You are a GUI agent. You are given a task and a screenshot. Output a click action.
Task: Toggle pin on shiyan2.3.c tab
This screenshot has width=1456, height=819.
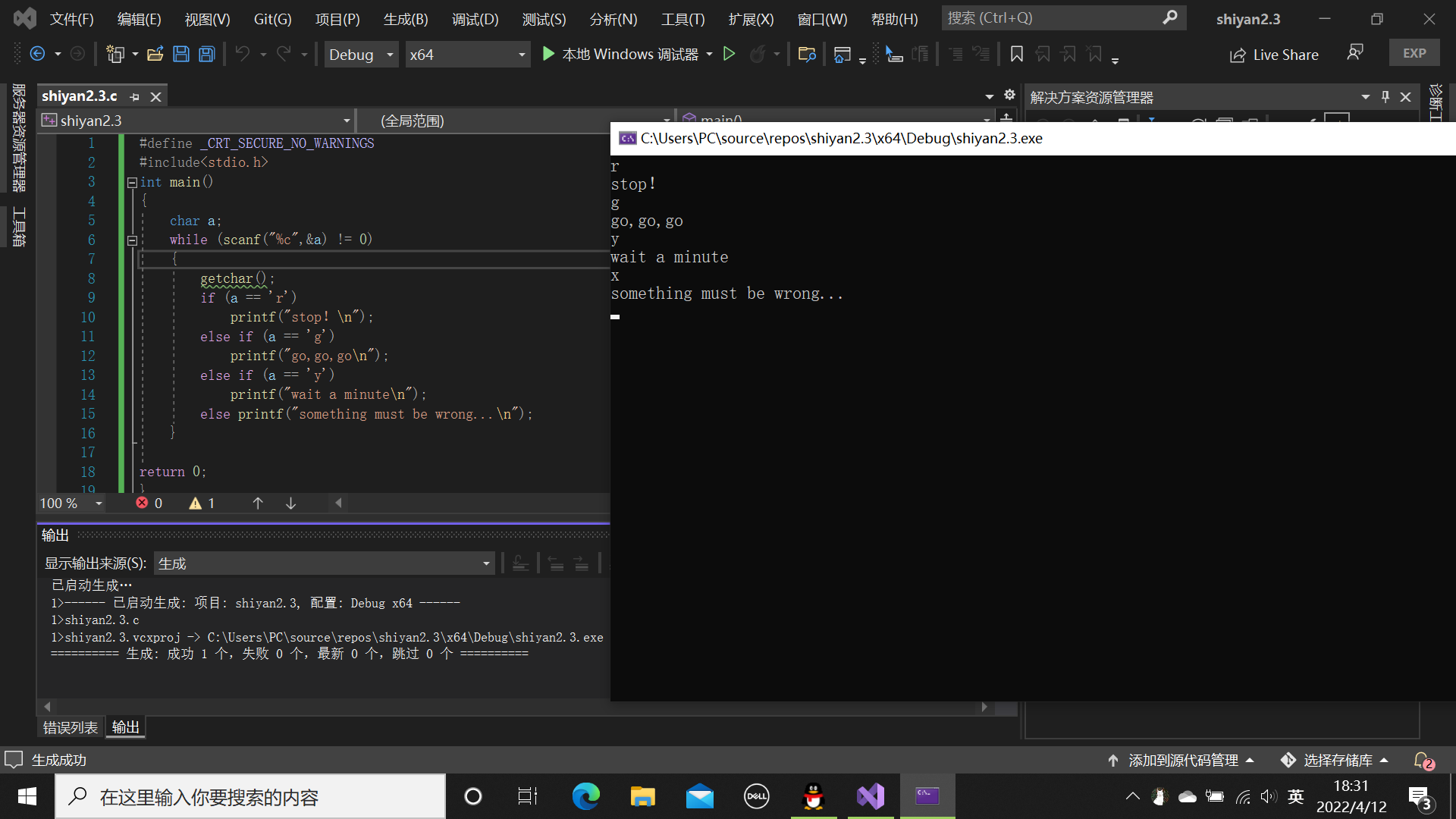coord(135,97)
